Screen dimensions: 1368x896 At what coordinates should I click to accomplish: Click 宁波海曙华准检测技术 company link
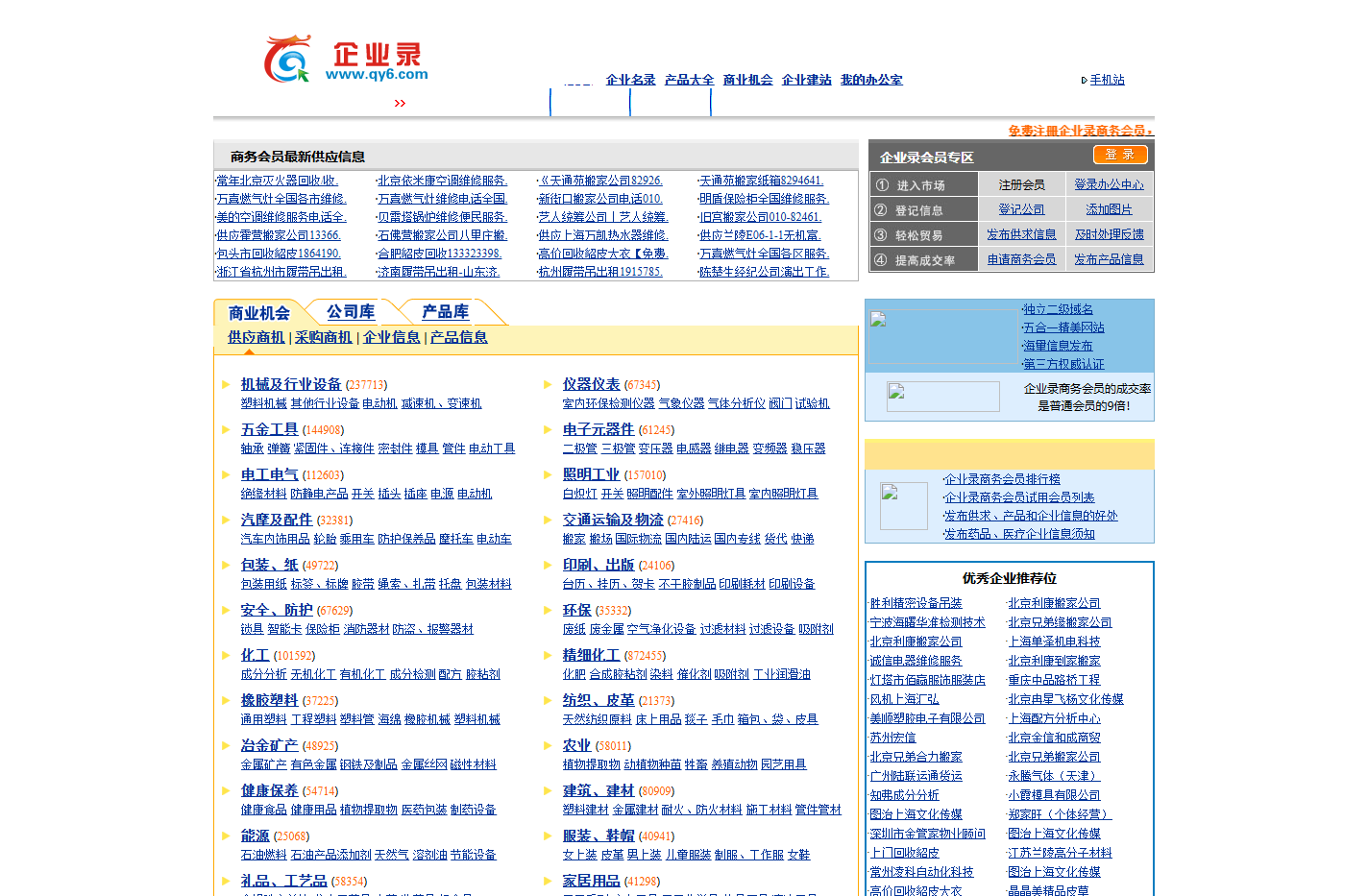tap(928, 622)
